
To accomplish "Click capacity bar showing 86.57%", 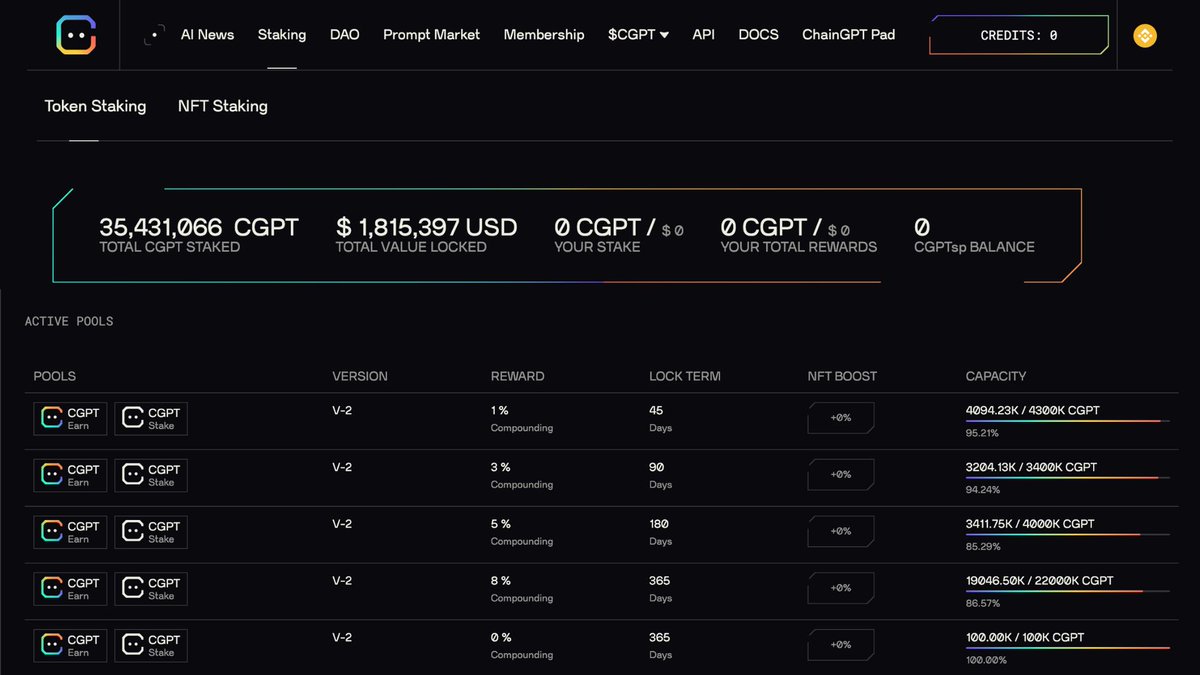I will [x=1067, y=591].
